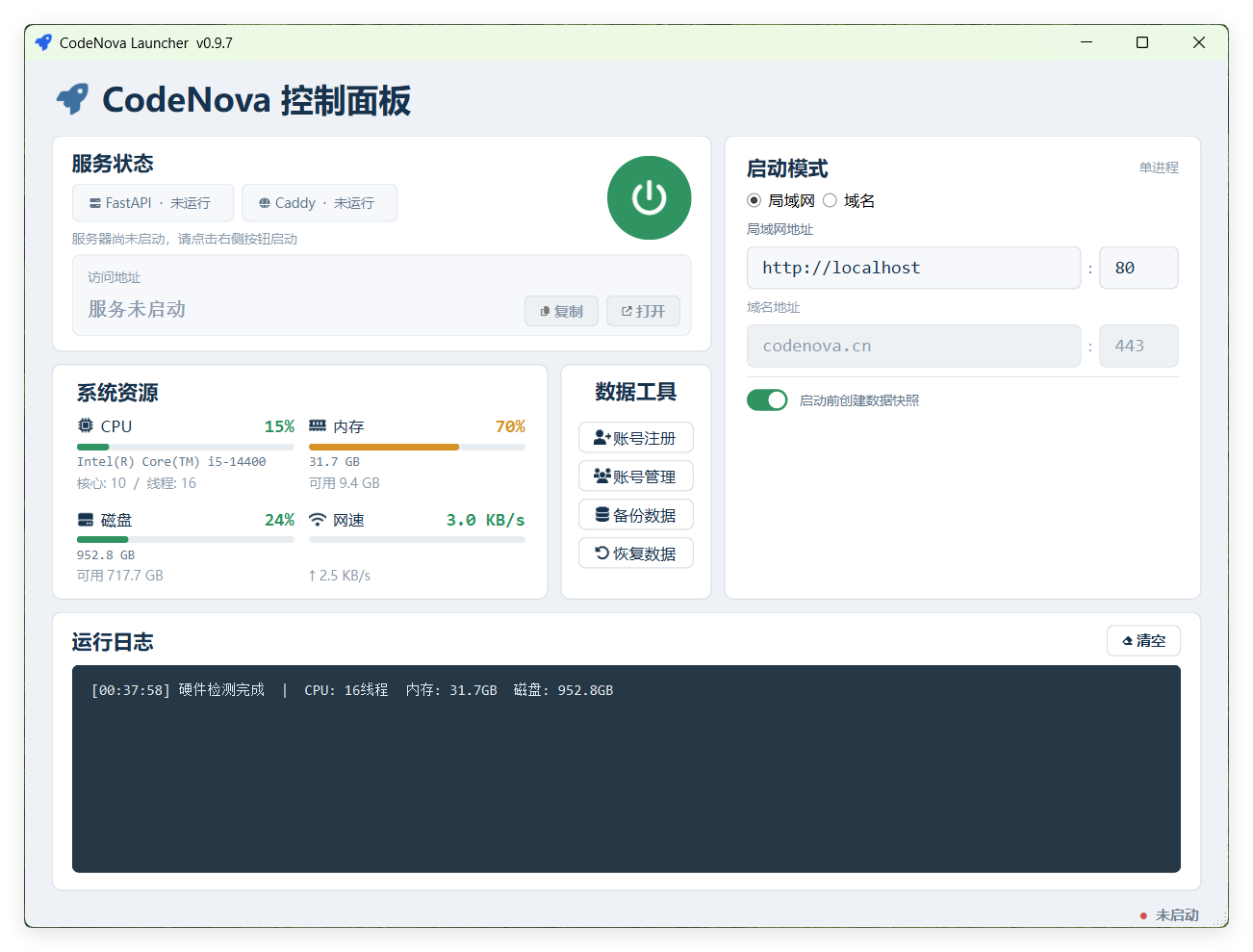Click the 15% CPU usage value
The width and height of the screenshot is (1253, 952).
point(279,426)
